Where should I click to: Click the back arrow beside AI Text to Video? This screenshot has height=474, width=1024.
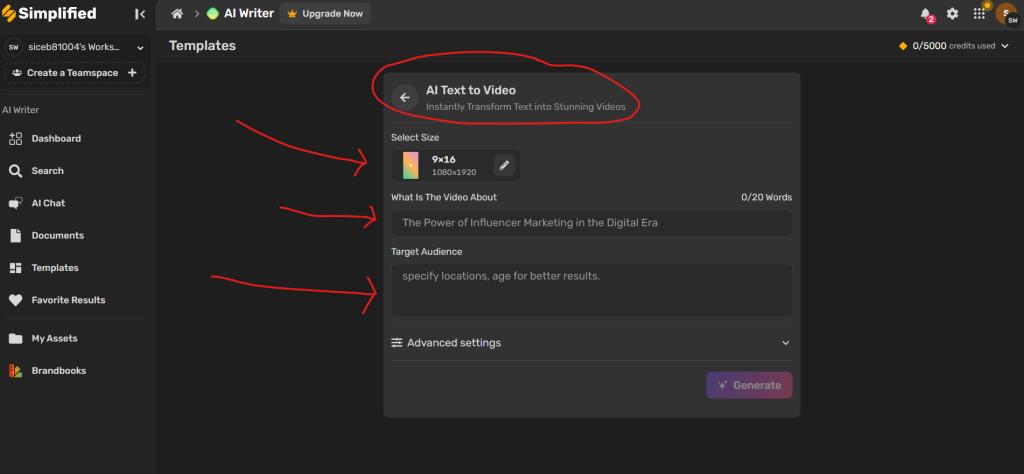[x=405, y=97]
